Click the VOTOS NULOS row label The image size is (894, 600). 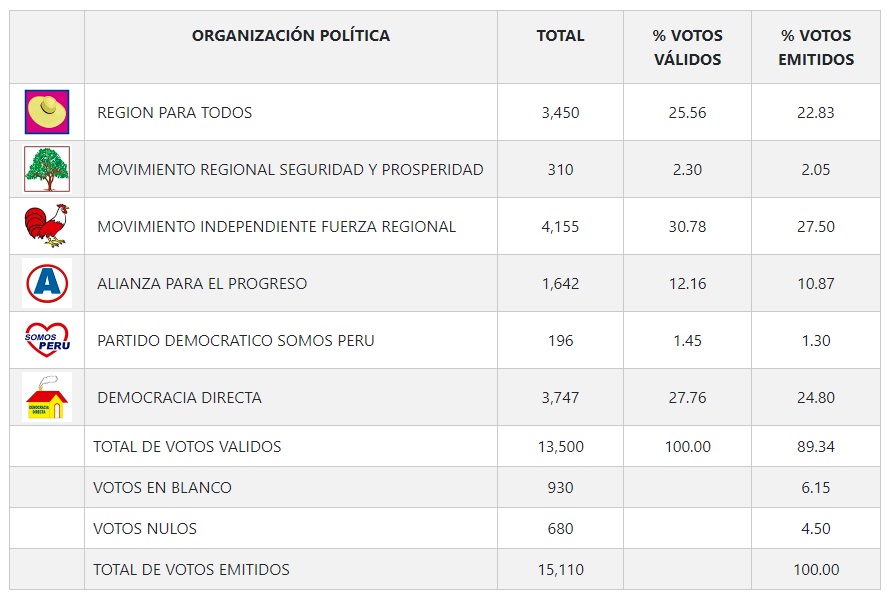145,529
